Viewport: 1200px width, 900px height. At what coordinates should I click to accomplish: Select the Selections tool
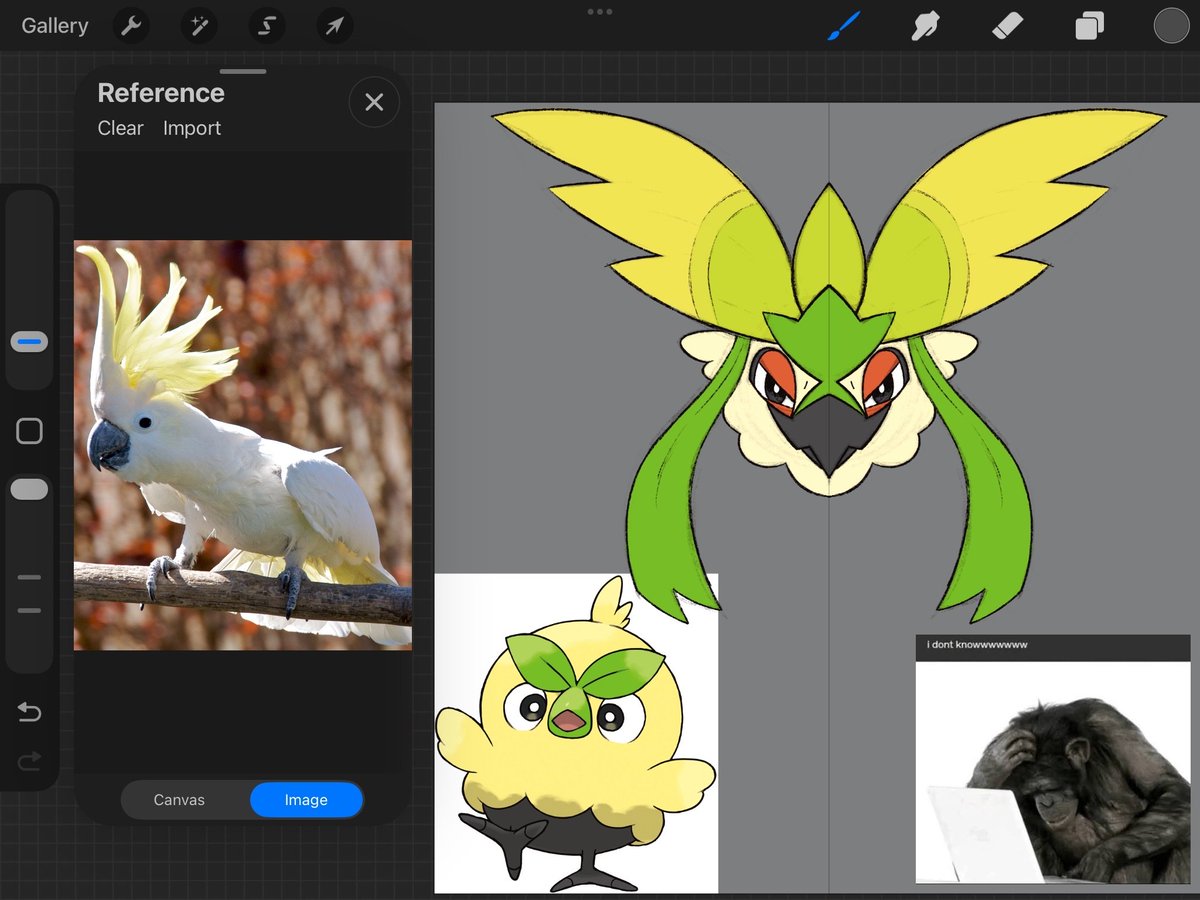click(x=266, y=26)
